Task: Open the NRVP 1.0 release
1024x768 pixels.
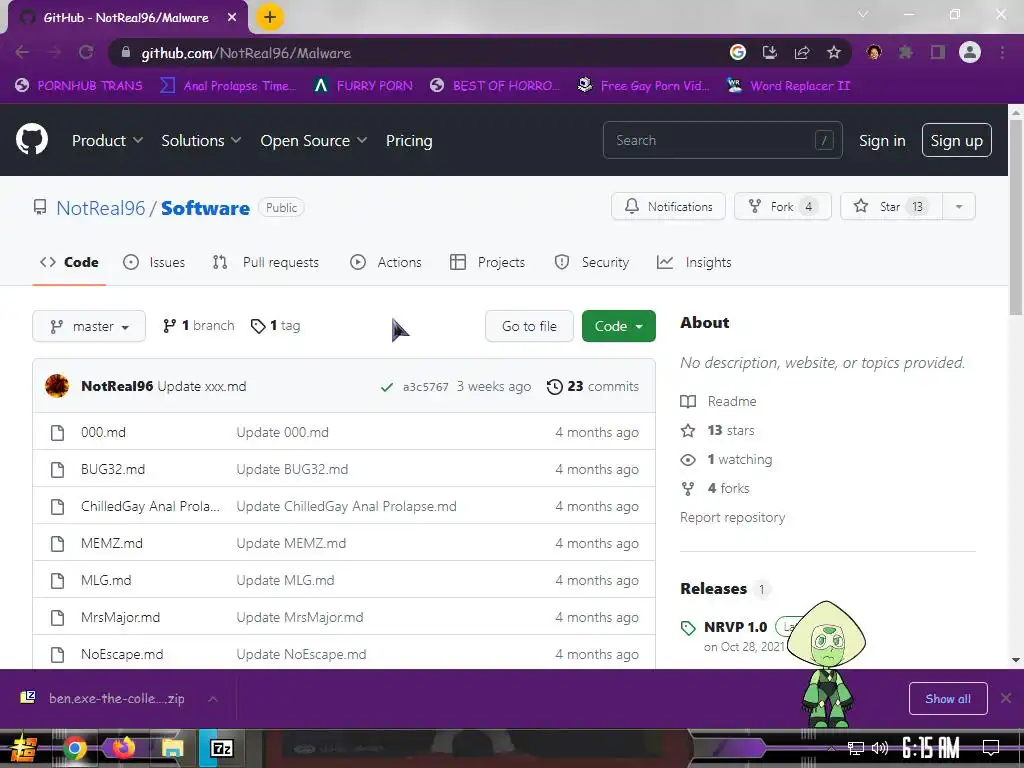Action: point(735,627)
